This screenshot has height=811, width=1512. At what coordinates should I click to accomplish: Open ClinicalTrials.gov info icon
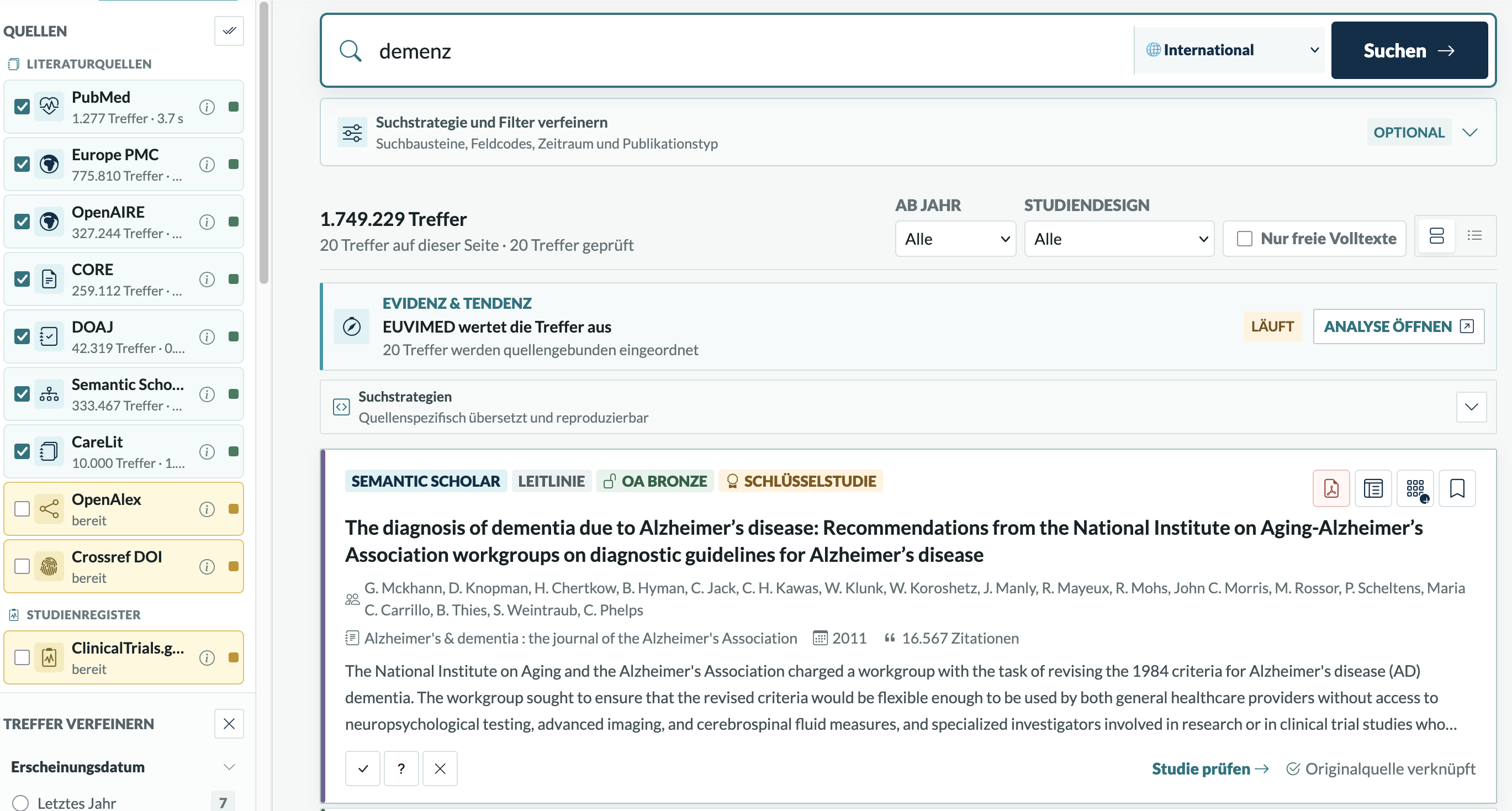click(207, 658)
